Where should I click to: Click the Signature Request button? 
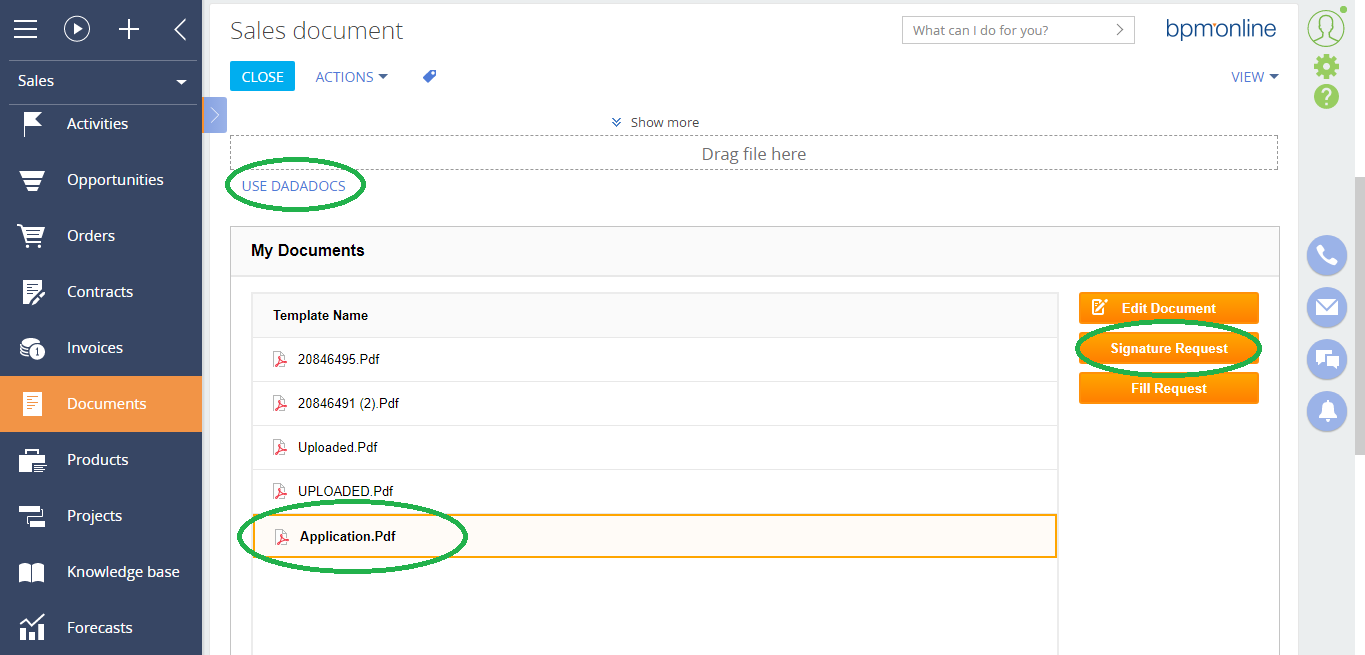click(1169, 348)
